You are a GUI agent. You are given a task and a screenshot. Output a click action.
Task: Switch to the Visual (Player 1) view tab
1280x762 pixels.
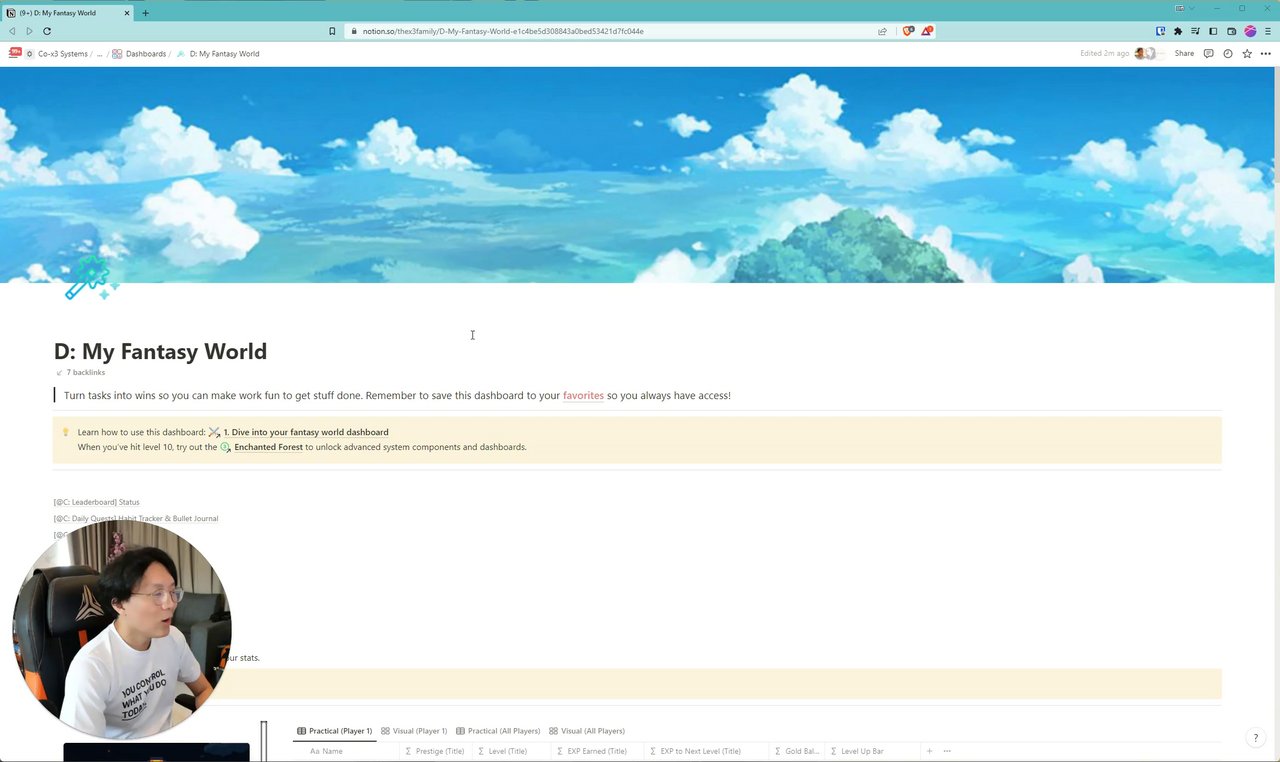coord(414,731)
